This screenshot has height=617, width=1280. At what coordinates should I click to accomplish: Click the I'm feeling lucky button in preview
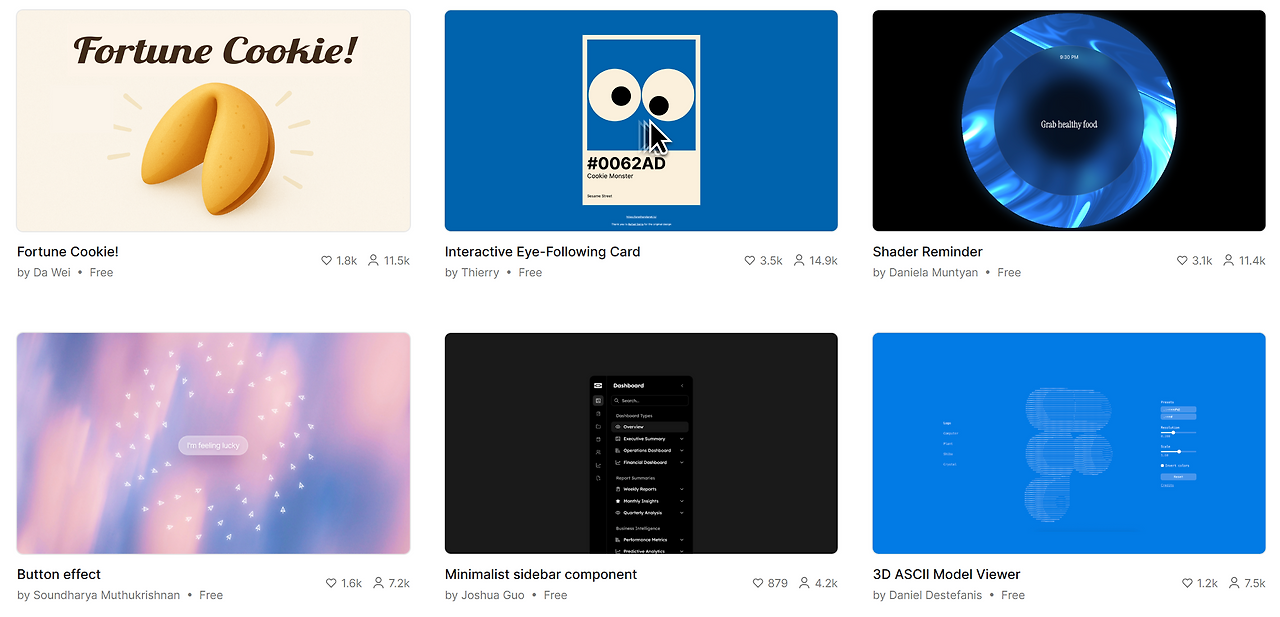point(213,445)
